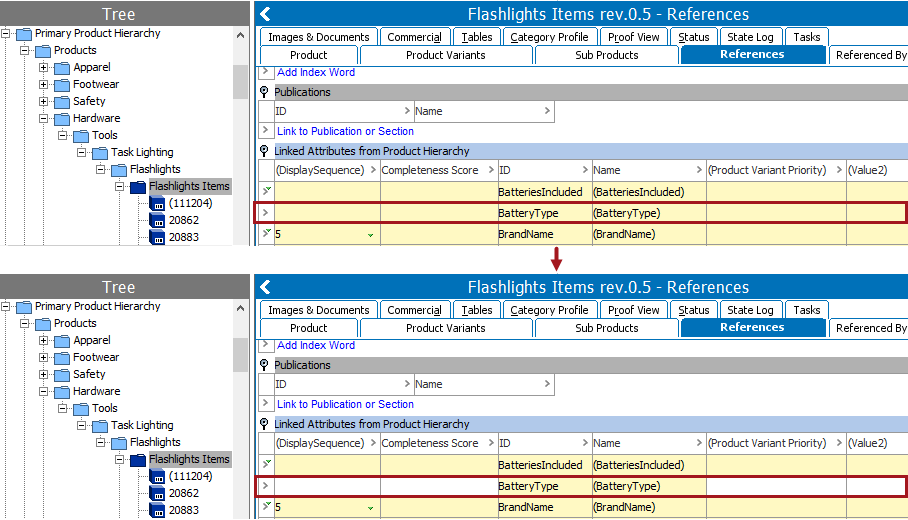Open the State Log tab in lower editor
The width and height of the screenshot is (908, 520).
point(750,310)
